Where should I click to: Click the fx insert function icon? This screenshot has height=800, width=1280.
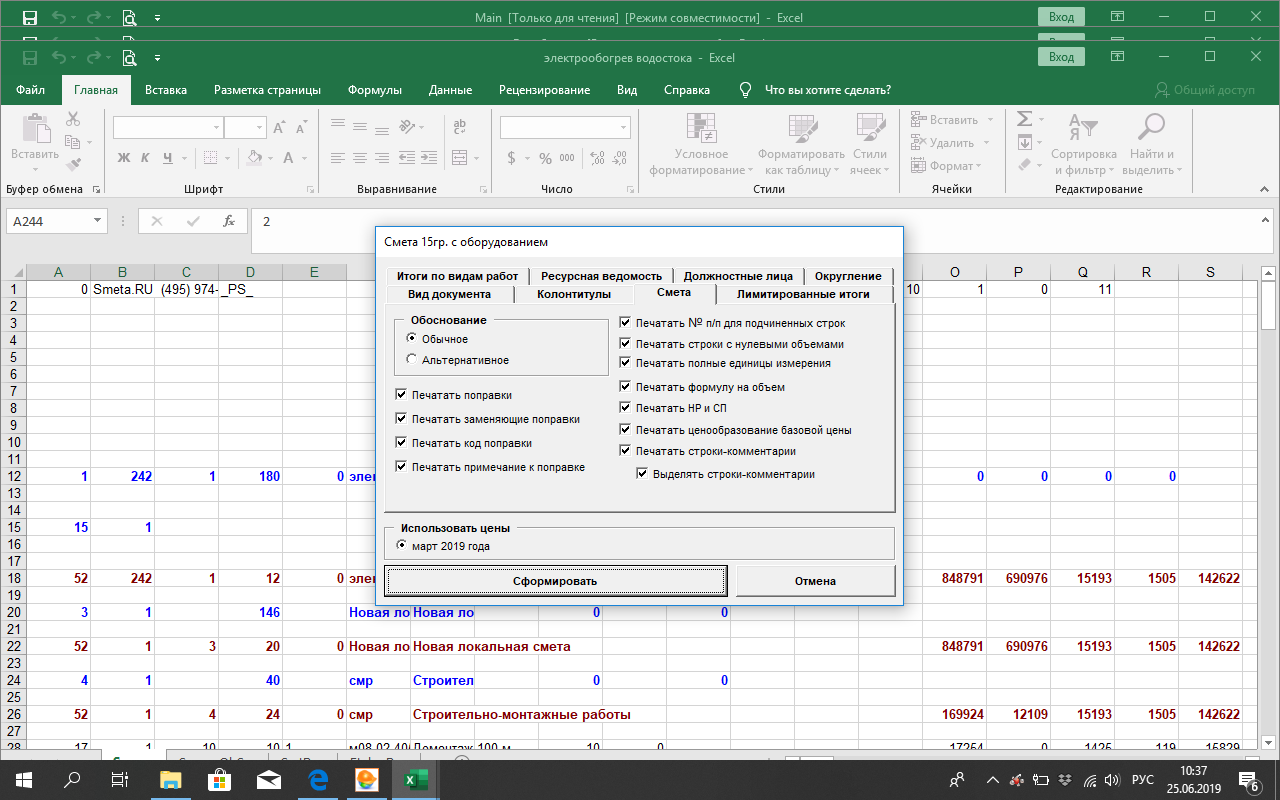coord(229,221)
